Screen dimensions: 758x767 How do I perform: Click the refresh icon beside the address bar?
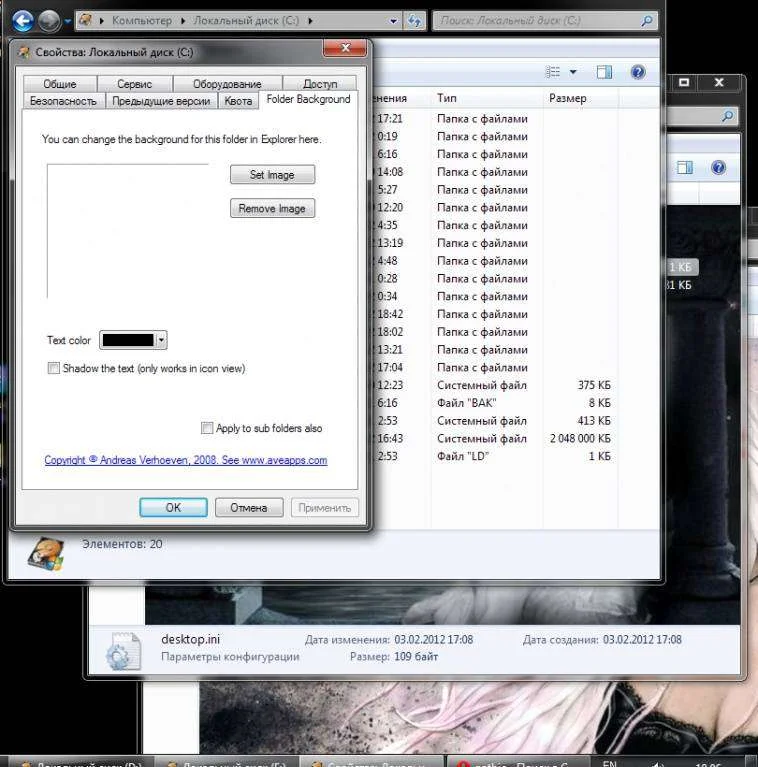(415, 21)
